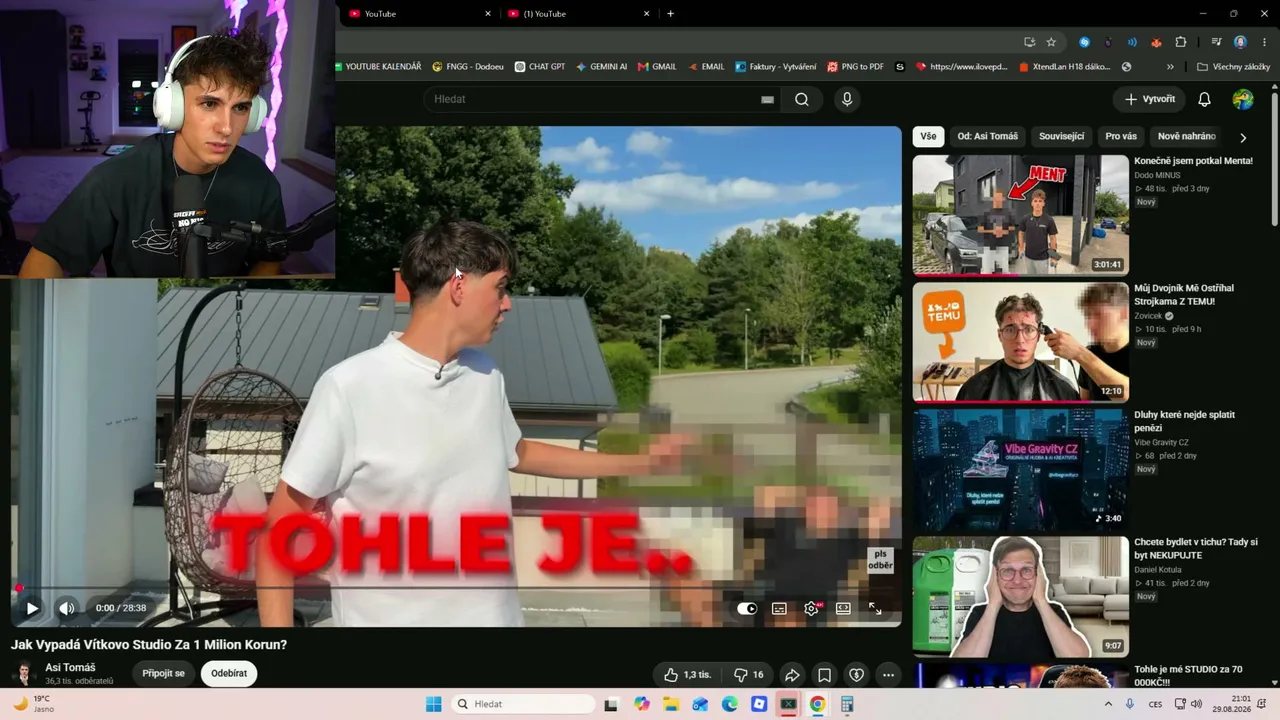This screenshot has height=720, width=1280.
Task: Open the Calculator from the taskbar
Action: pos(847,704)
